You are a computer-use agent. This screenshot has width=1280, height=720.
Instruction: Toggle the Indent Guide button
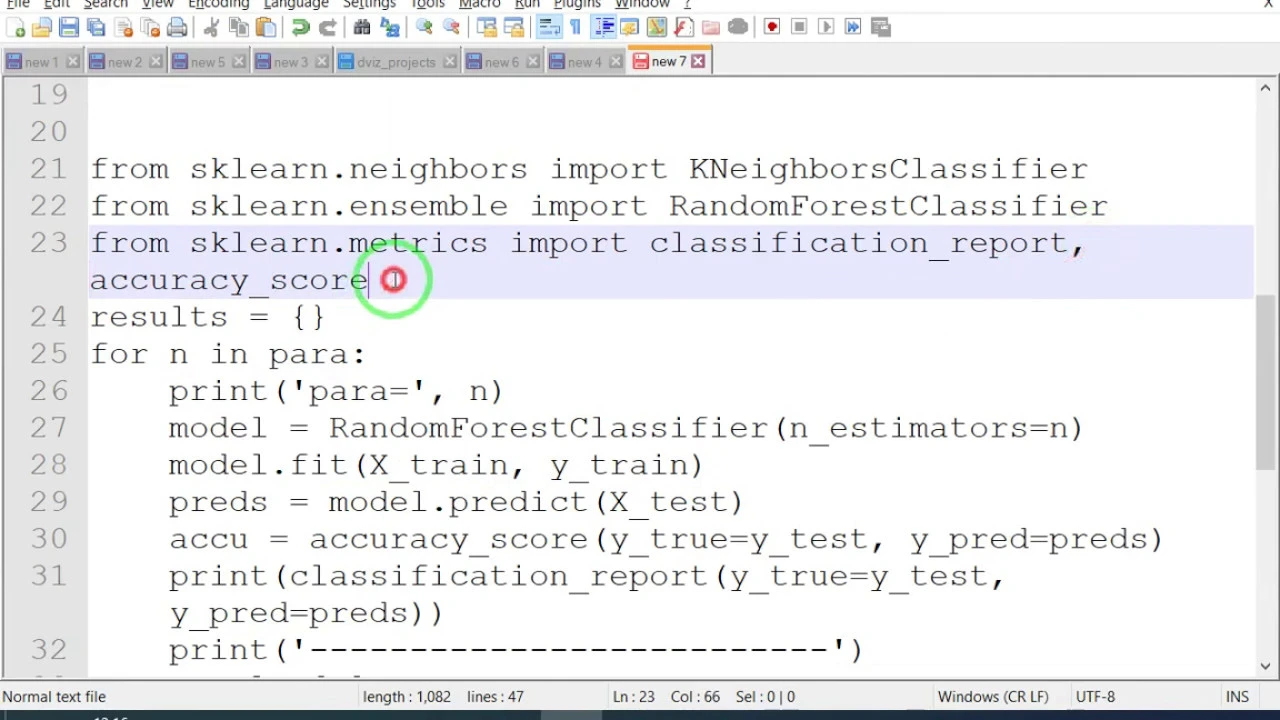coord(603,27)
